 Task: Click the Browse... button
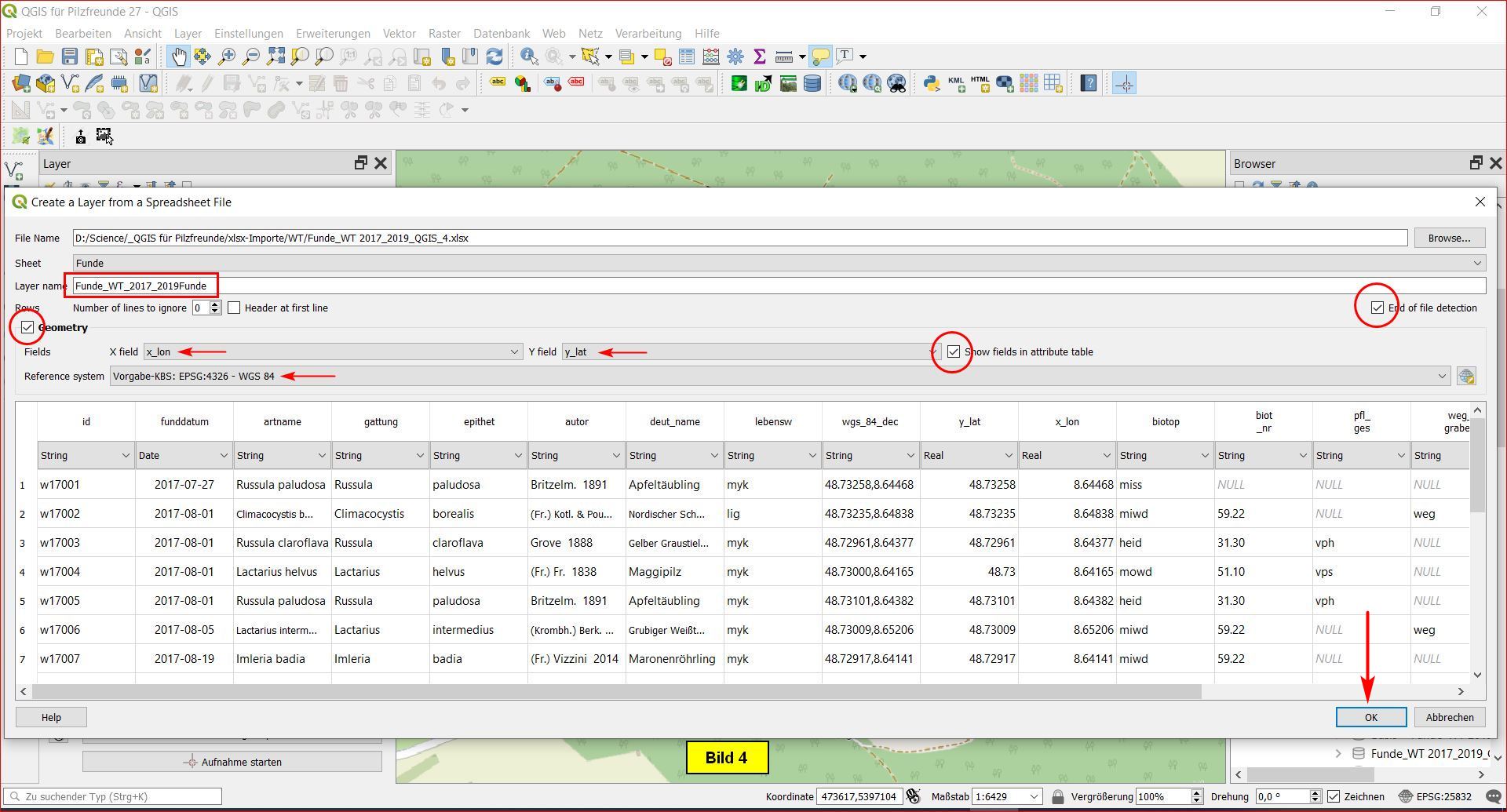pos(1449,239)
